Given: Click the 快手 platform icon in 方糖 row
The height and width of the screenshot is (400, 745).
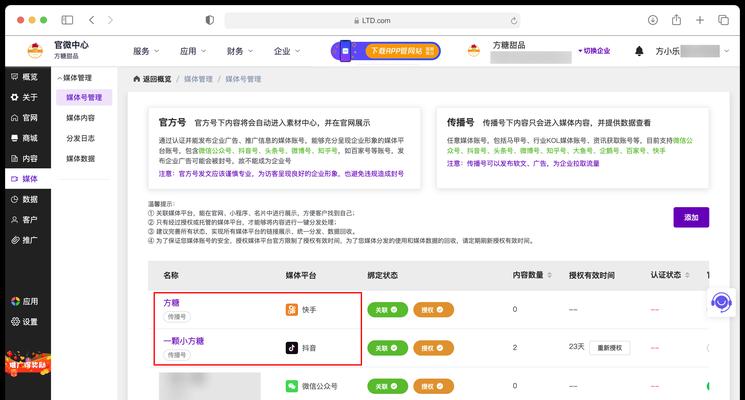Looking at the screenshot, I should click(292, 310).
